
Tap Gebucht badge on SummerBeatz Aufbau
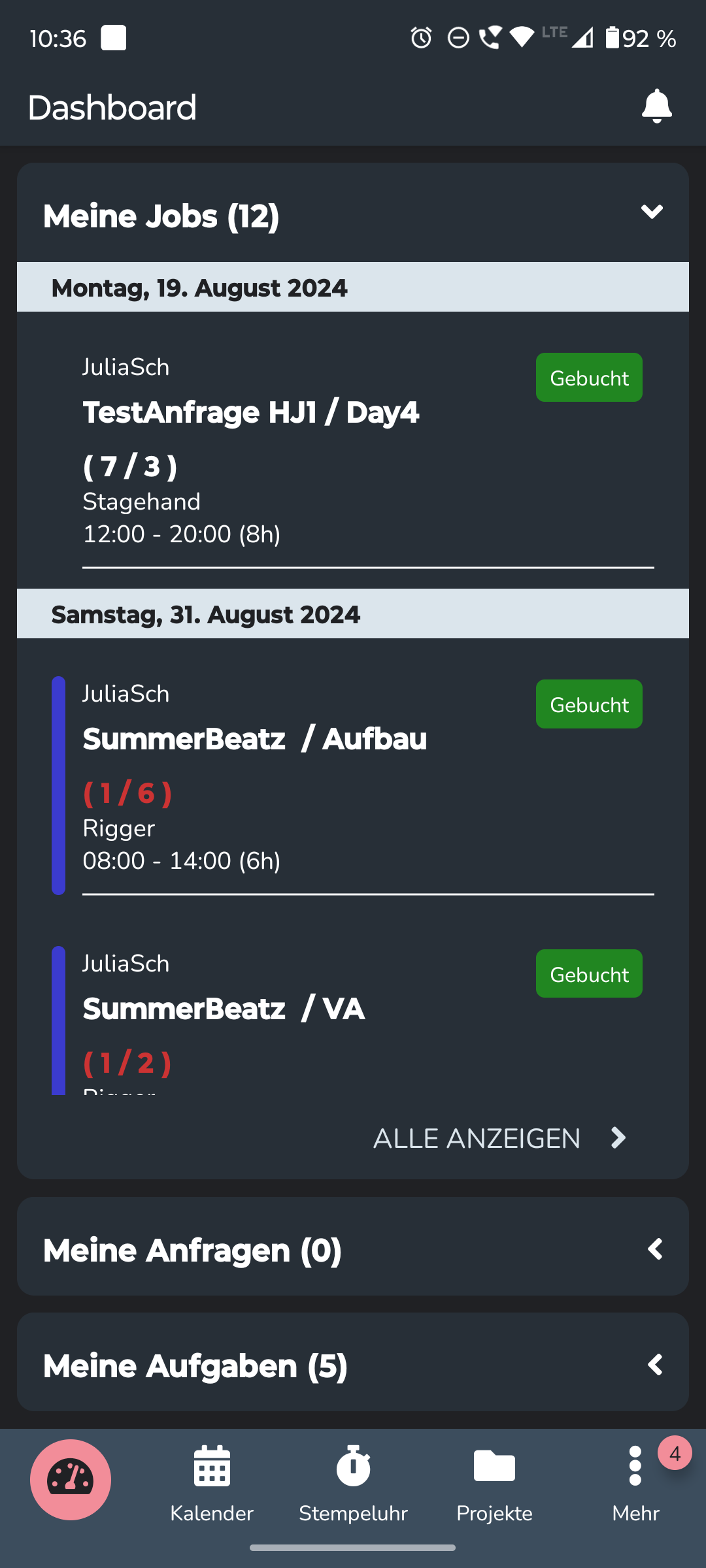pos(589,704)
